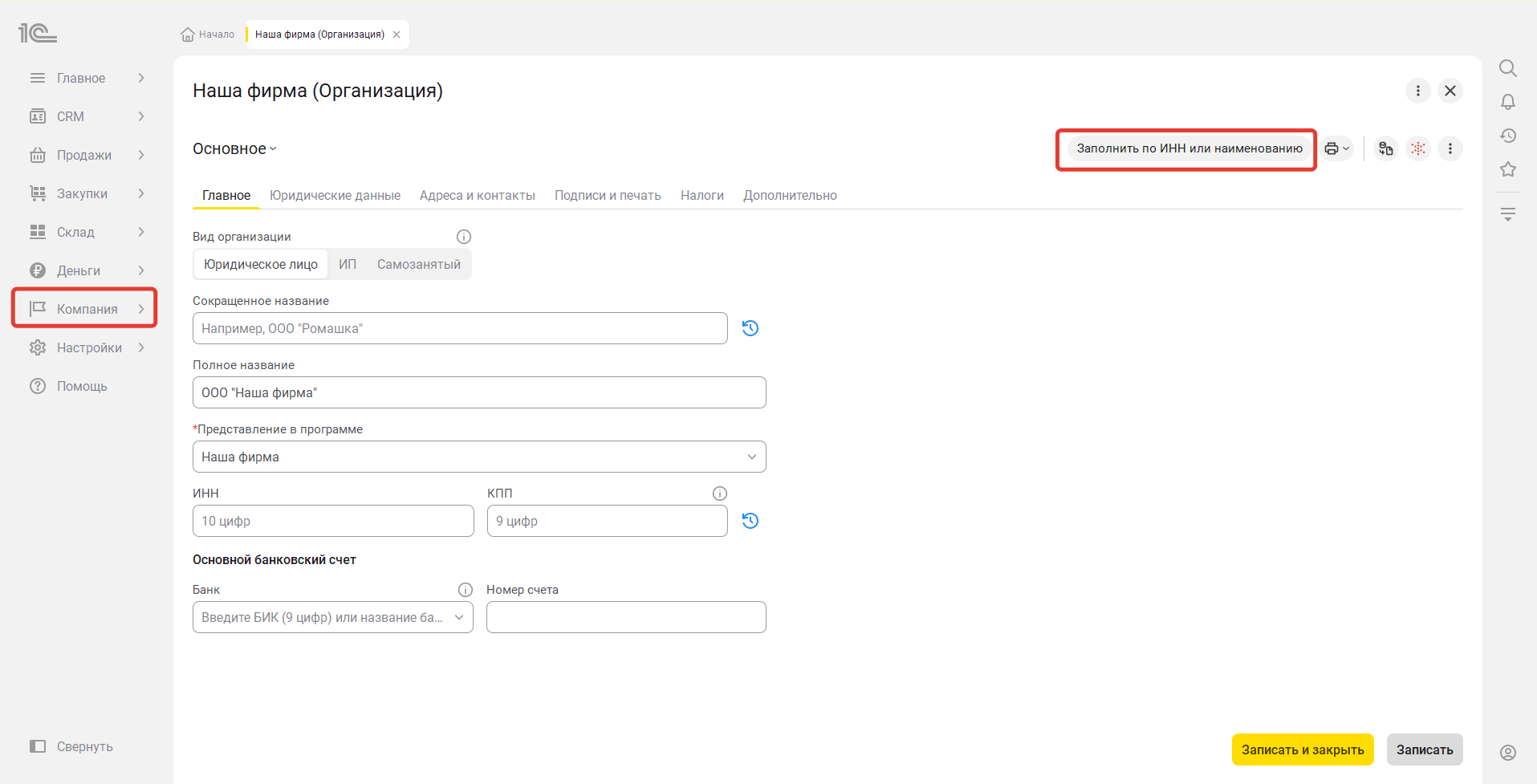The height and width of the screenshot is (784, 1537).
Task: Select Юридическое лицо organization type
Action: pos(261,264)
